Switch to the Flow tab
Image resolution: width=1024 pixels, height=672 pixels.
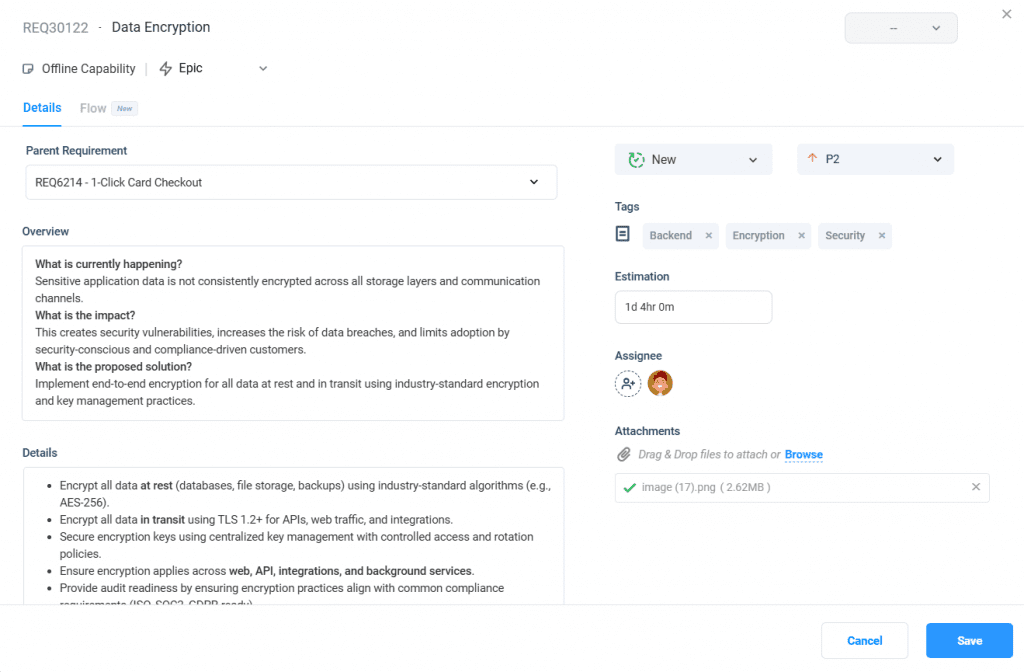93,108
